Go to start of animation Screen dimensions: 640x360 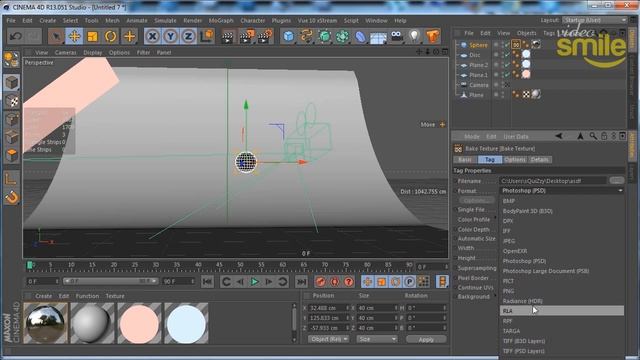[x=207, y=281]
